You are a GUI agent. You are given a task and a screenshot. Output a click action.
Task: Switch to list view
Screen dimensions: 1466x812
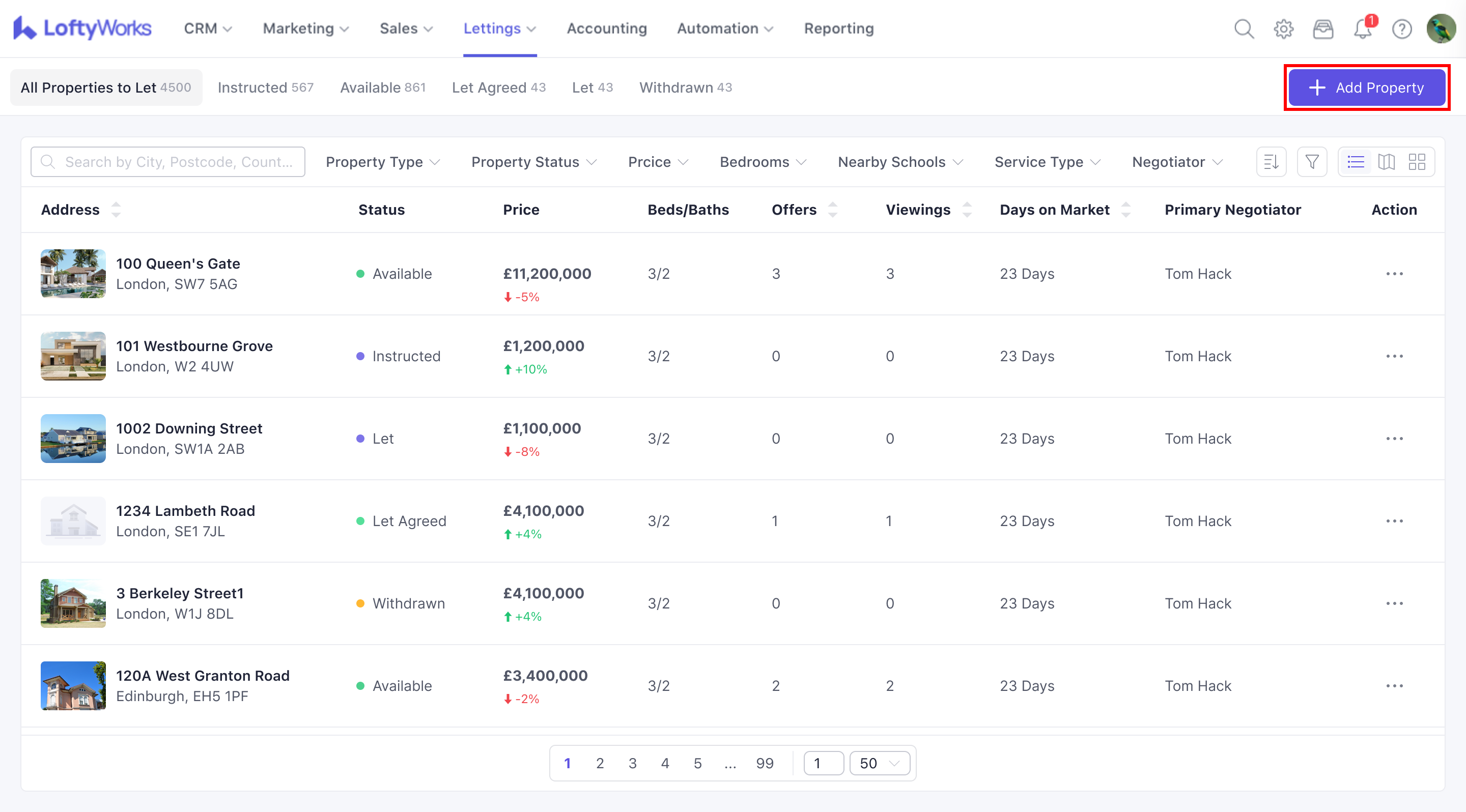pyautogui.click(x=1356, y=162)
